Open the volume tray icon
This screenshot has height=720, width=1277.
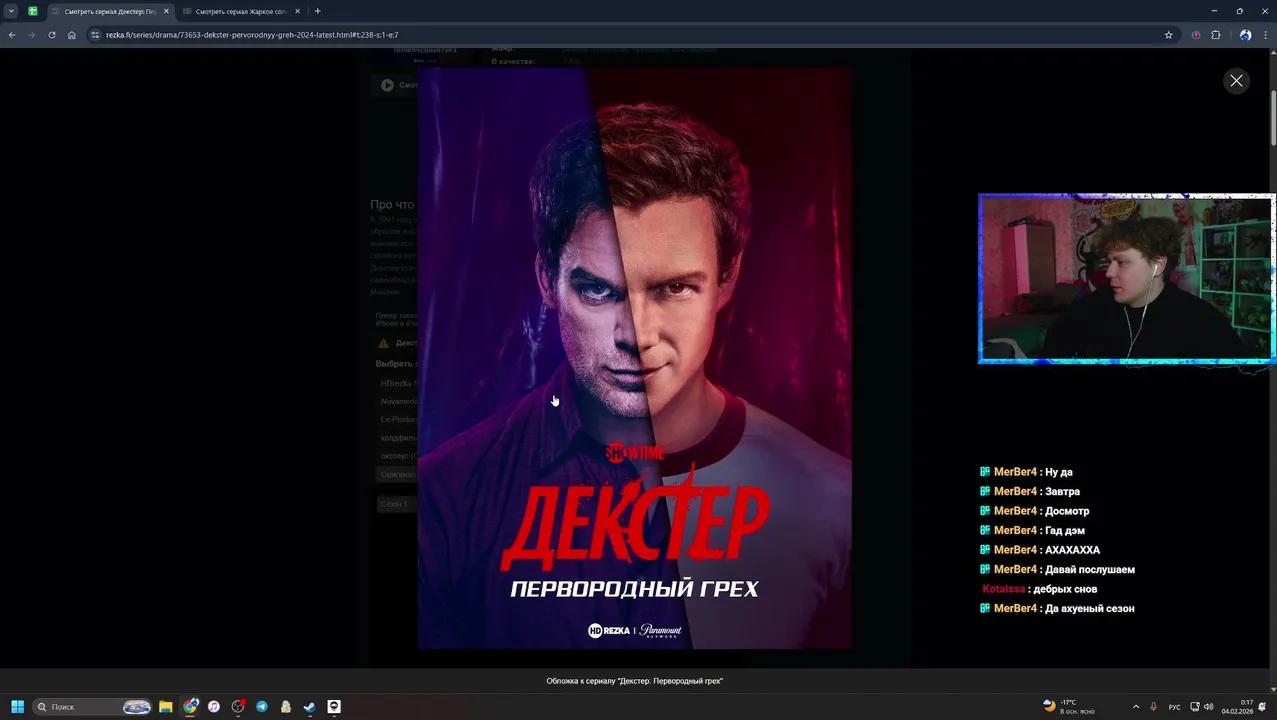point(1208,707)
